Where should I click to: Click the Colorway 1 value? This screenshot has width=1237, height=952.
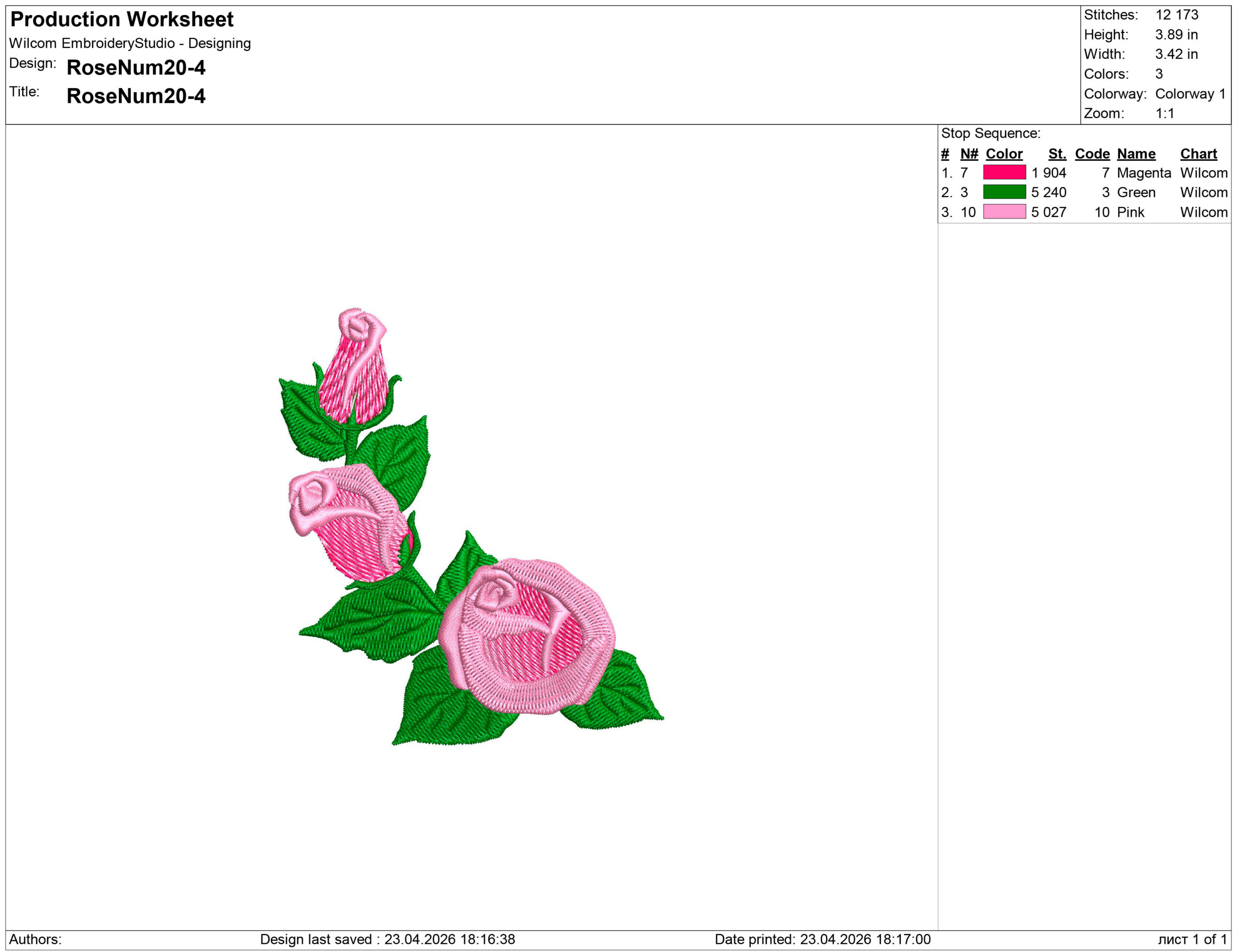point(1190,94)
